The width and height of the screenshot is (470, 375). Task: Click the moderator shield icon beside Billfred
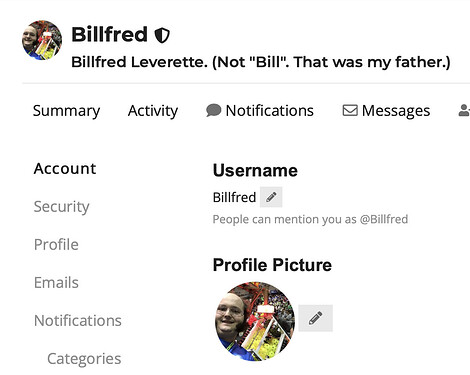pyautogui.click(x=162, y=35)
